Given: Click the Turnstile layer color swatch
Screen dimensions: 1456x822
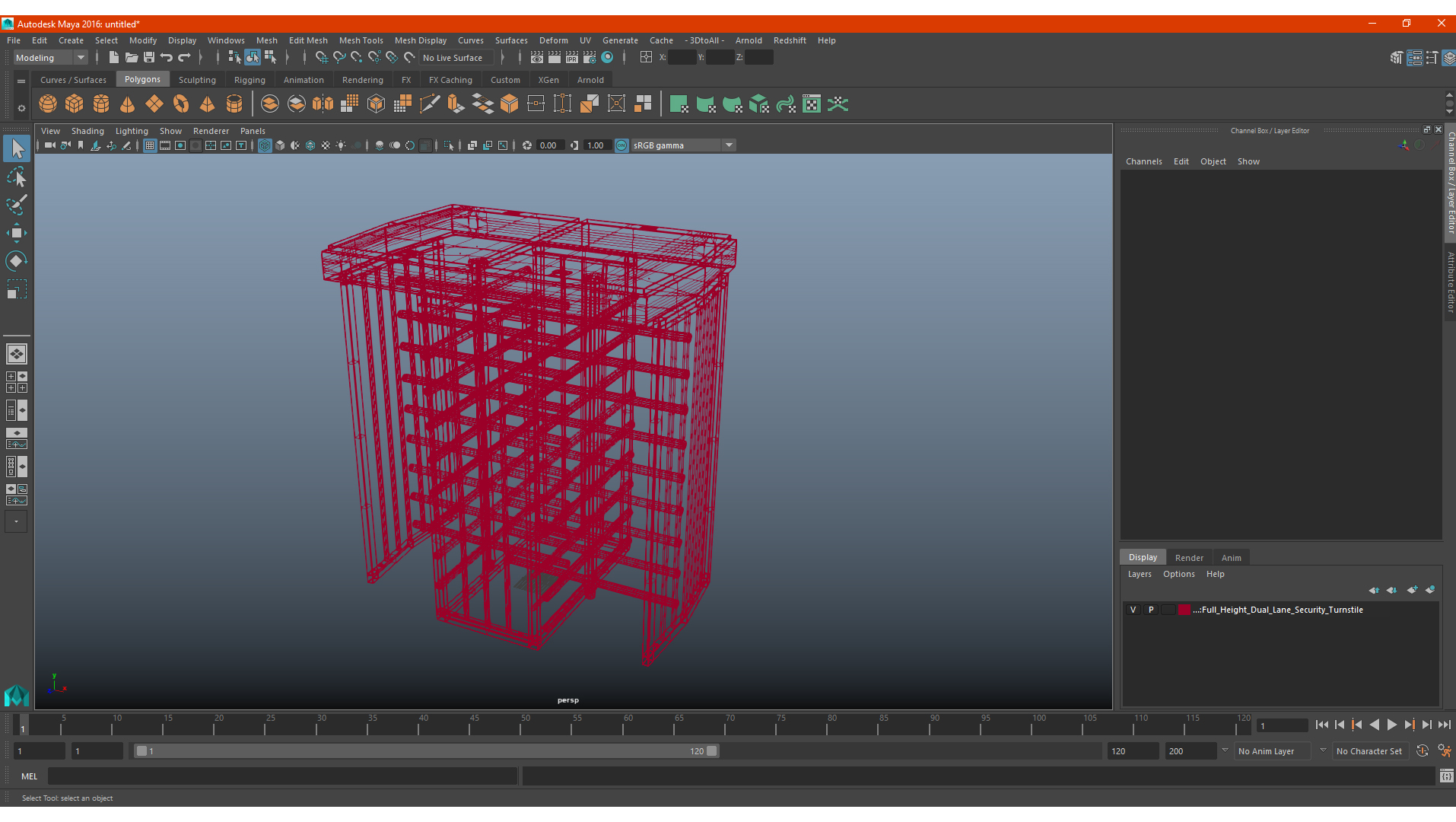Looking at the screenshot, I should pyautogui.click(x=1184, y=610).
